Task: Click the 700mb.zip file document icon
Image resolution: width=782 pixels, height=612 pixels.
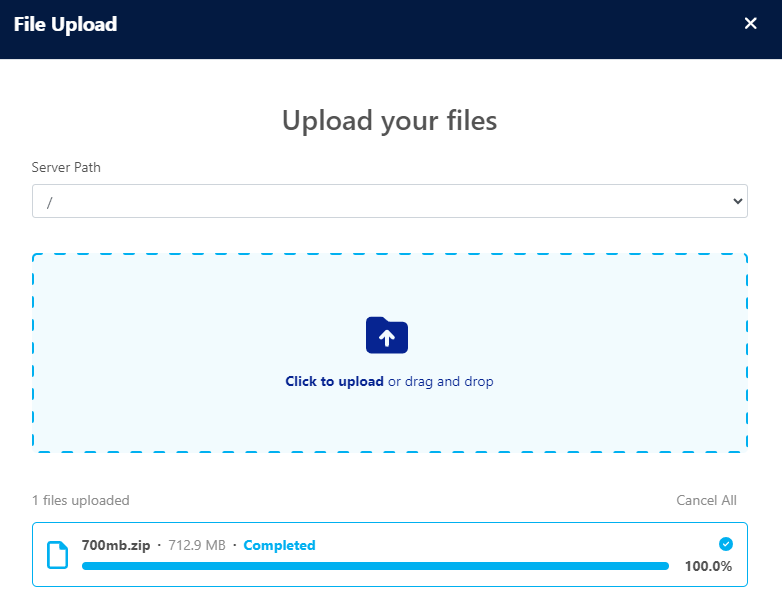Action: pos(59,554)
